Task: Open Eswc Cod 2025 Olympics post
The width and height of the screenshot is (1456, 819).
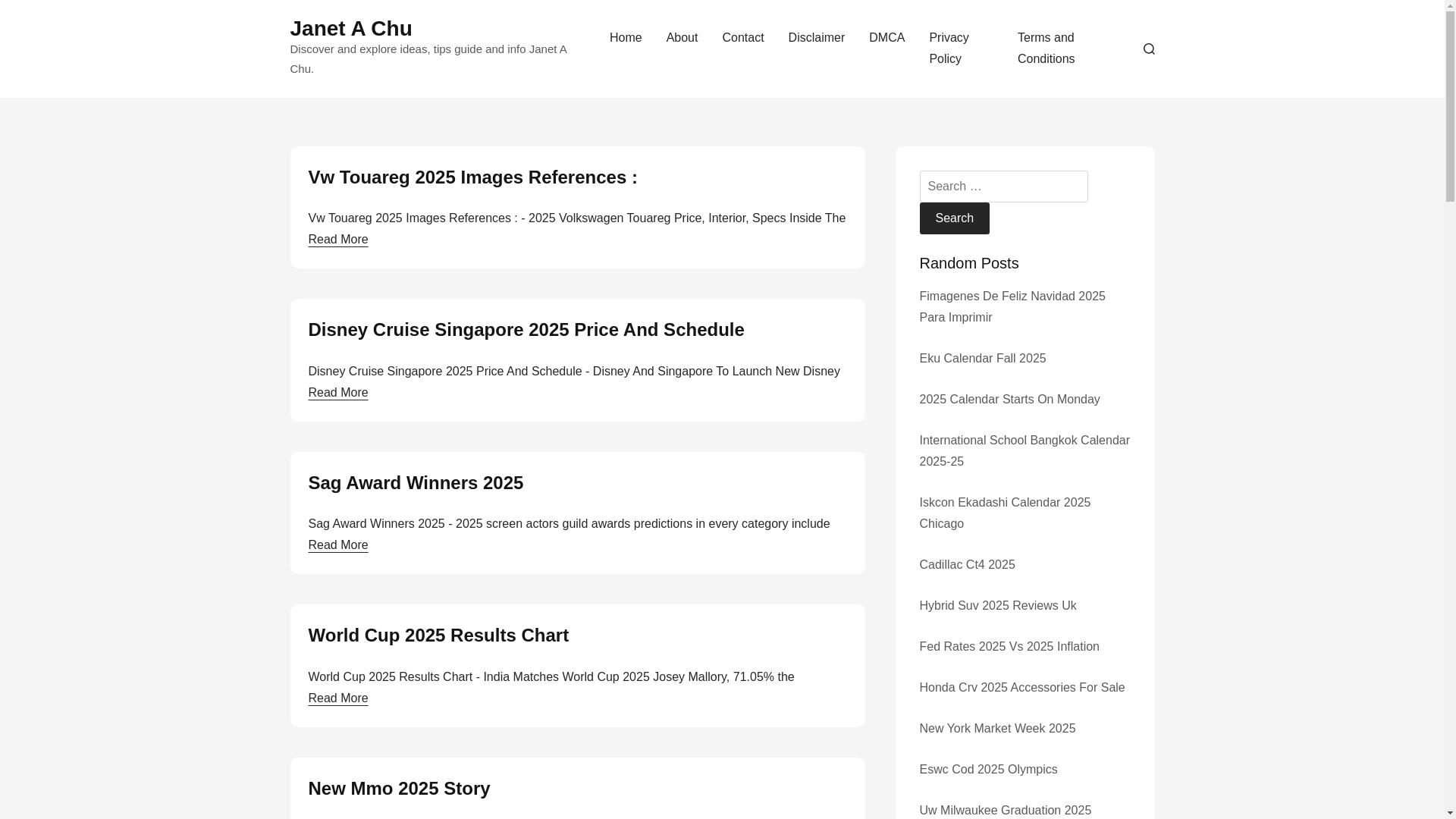Action: [x=987, y=770]
